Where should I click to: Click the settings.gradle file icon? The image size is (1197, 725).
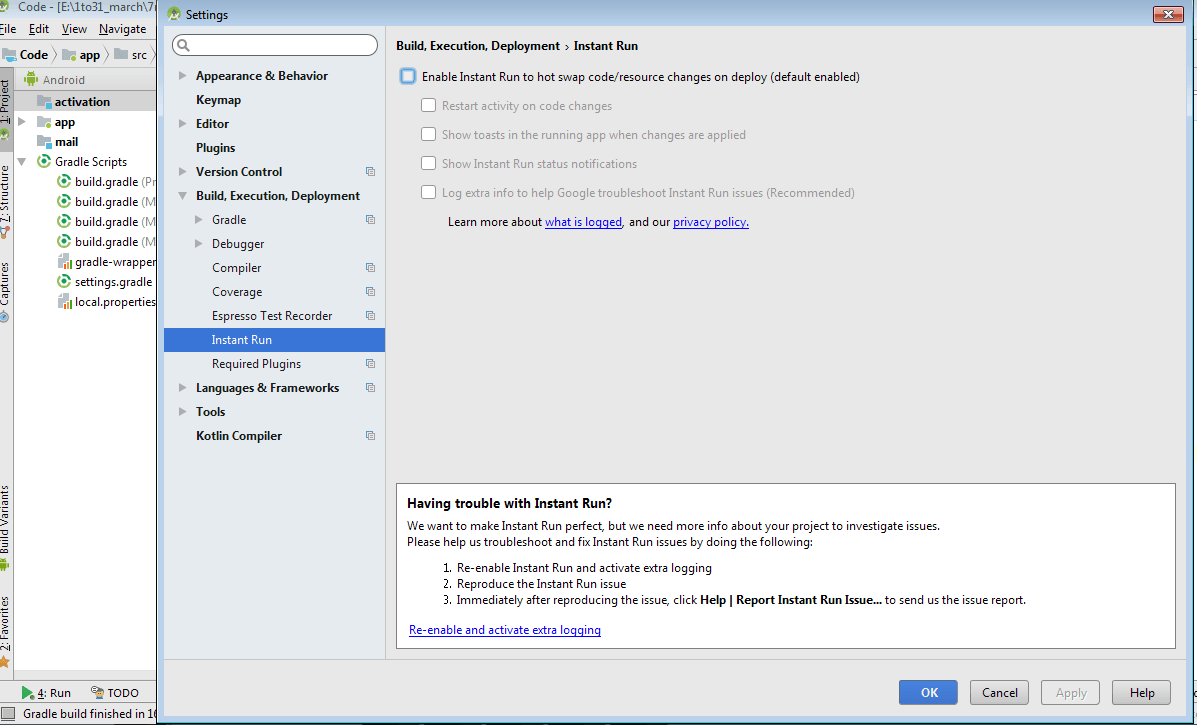[x=64, y=282]
